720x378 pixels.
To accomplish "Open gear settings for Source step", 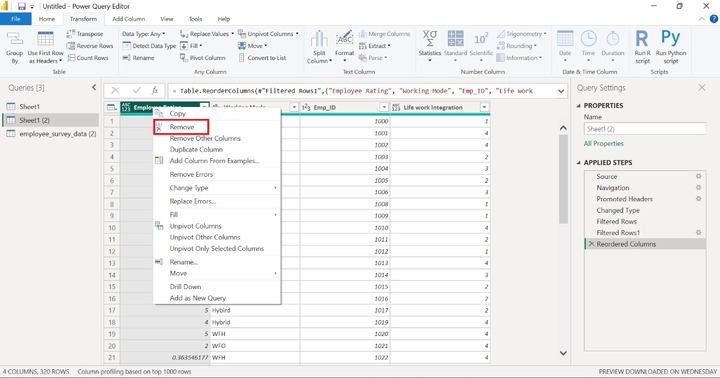I will 698,176.
